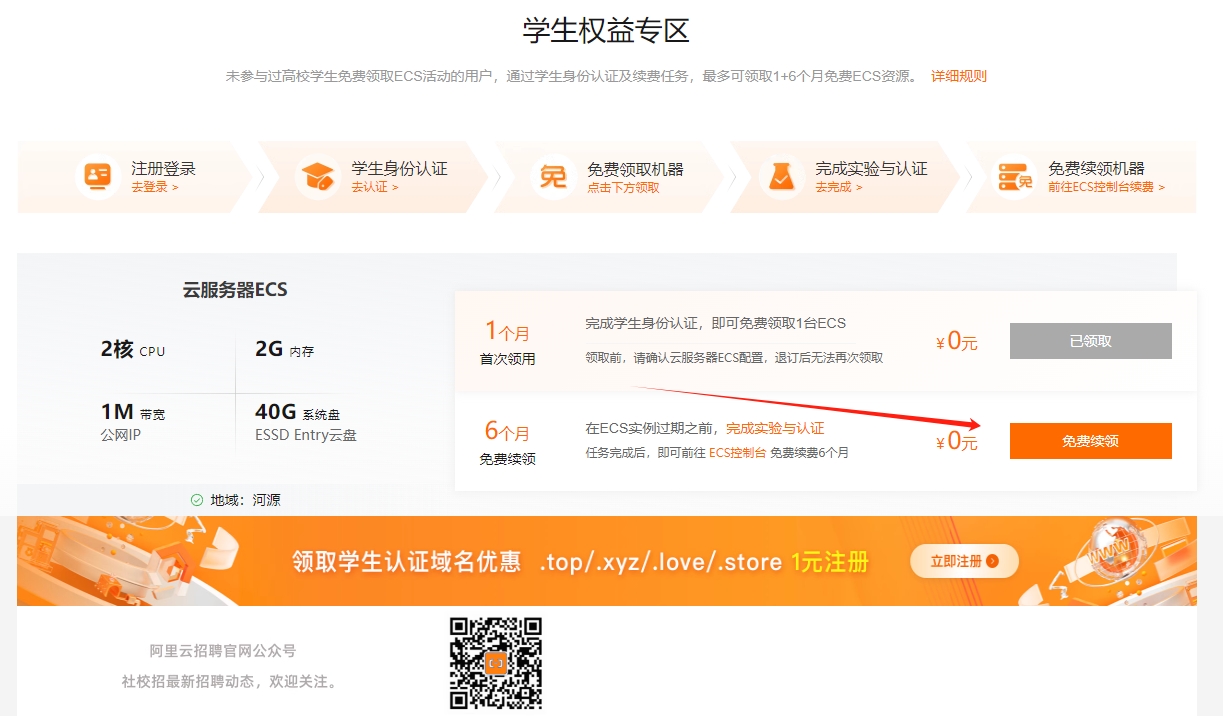Click the 学生权益专区 page heading

point(606,30)
